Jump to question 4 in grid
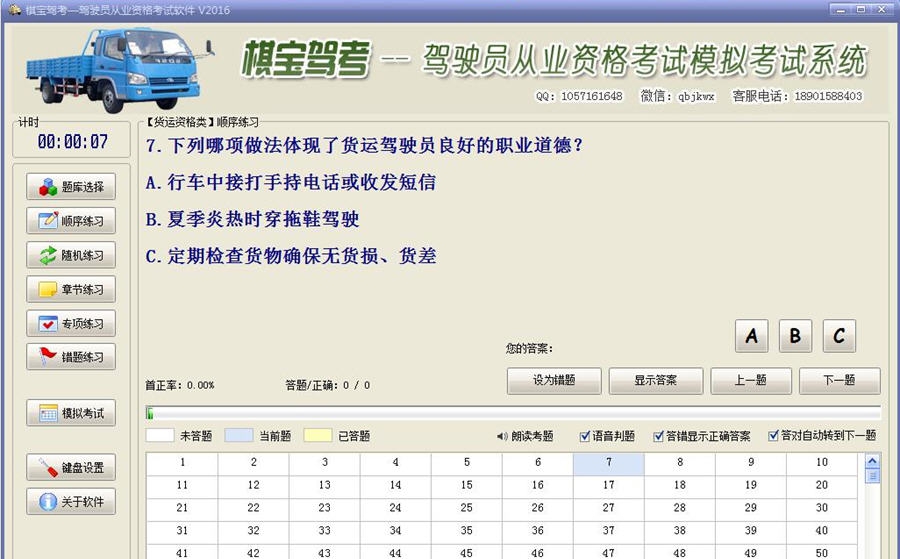This screenshot has width=900, height=559. [x=395, y=463]
